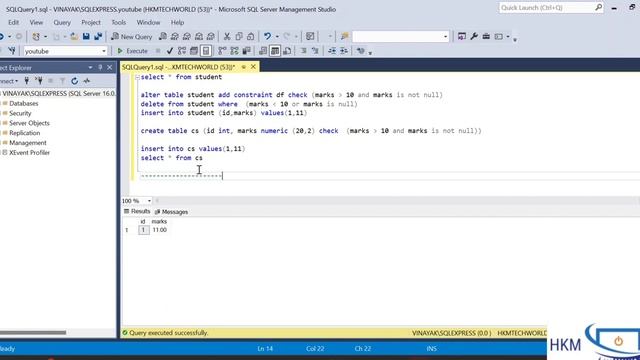Screen dimensions: 640x360
Task: Select the Server Objects folder
Action: coord(29,123)
